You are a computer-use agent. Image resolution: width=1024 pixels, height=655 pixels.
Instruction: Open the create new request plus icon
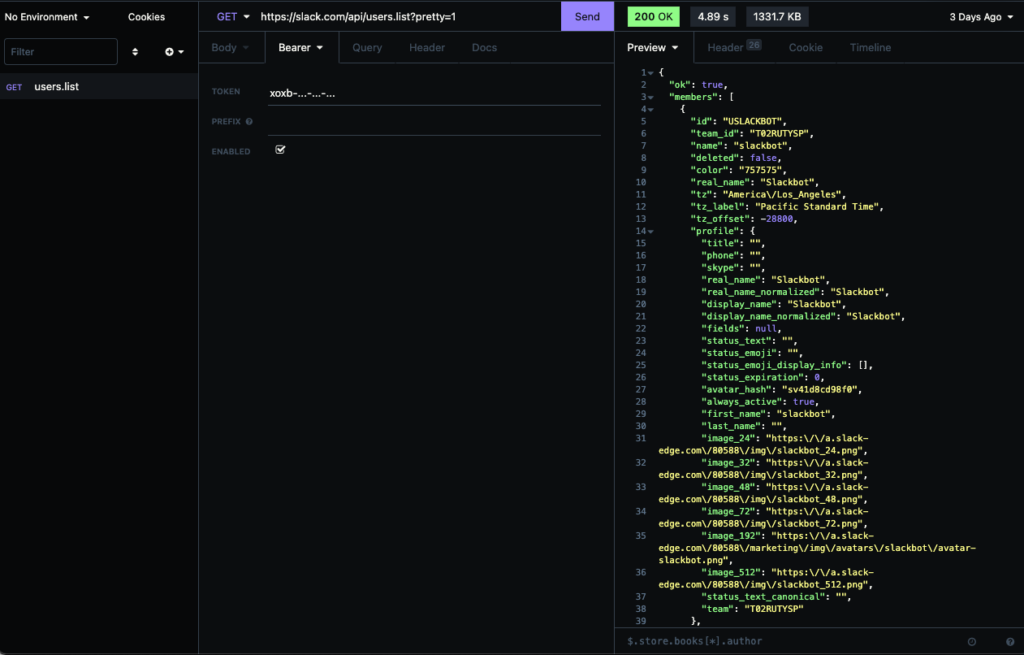coord(174,52)
